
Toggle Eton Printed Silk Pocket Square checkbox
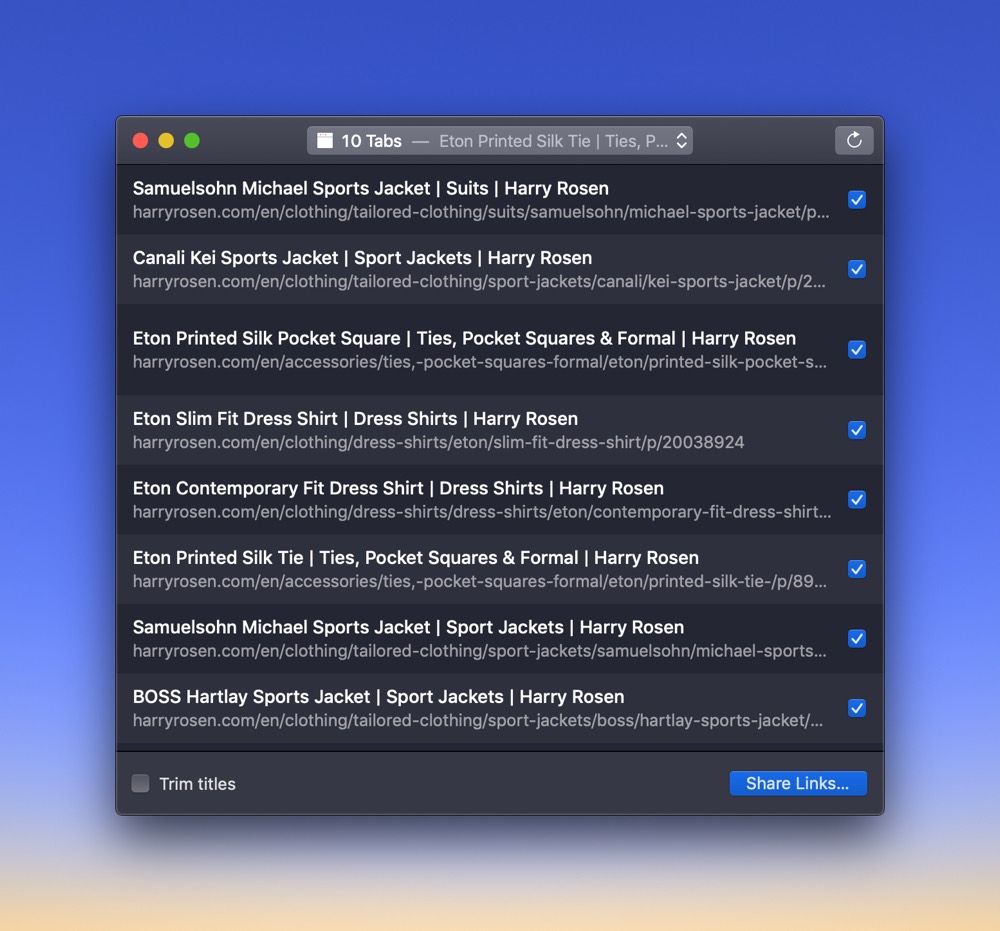tap(857, 349)
